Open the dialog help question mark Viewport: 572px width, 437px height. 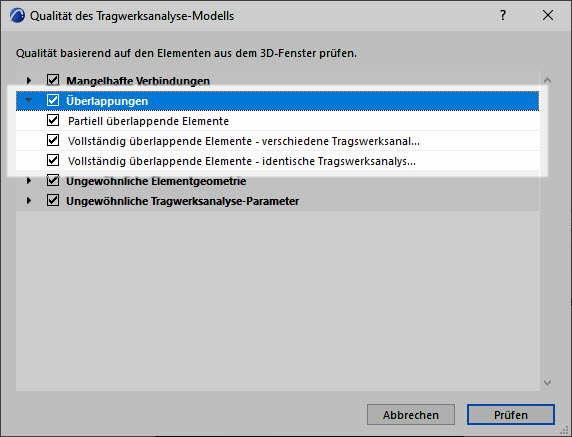(x=503, y=15)
